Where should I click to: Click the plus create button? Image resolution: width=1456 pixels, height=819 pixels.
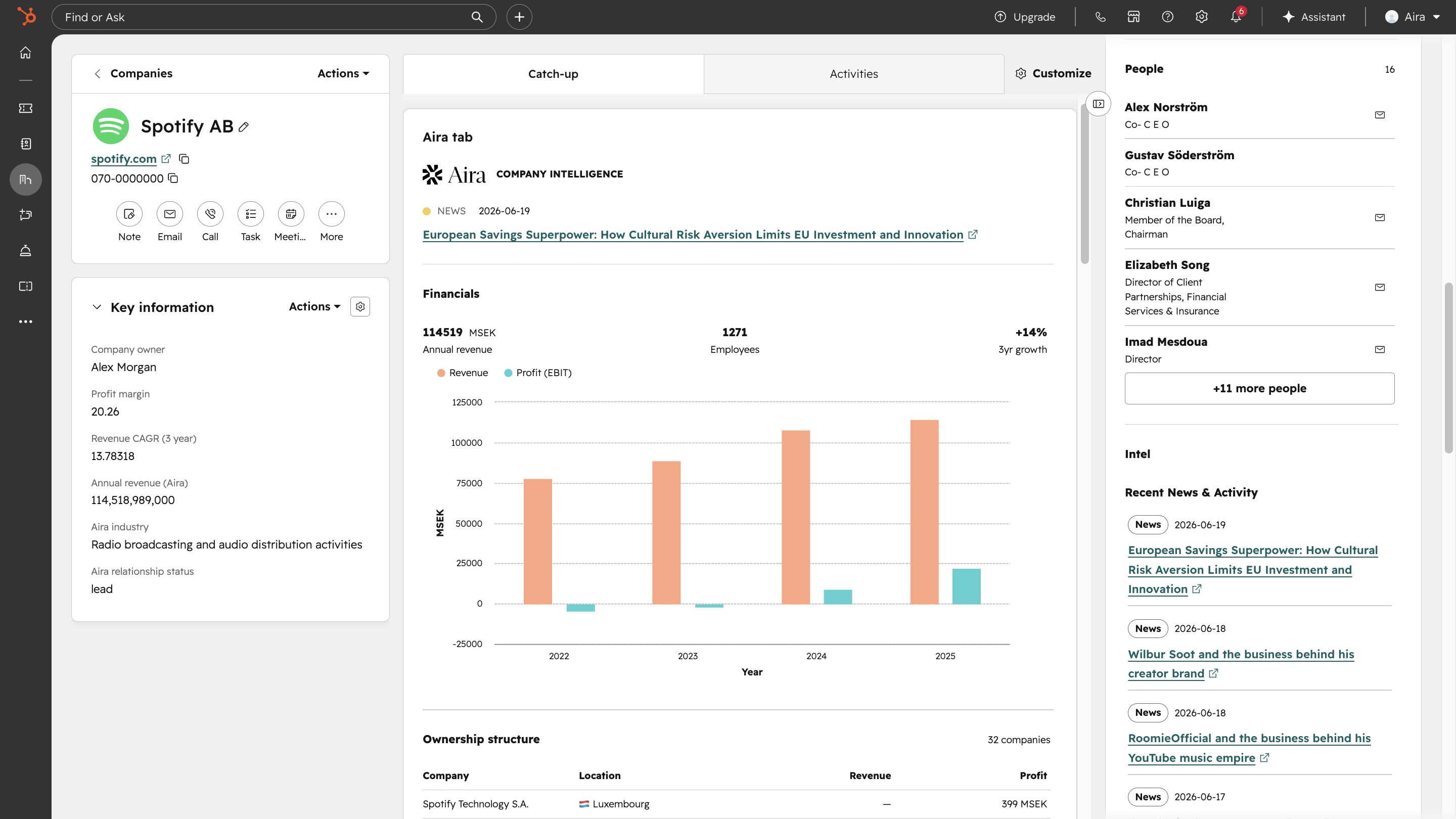pyautogui.click(x=519, y=17)
